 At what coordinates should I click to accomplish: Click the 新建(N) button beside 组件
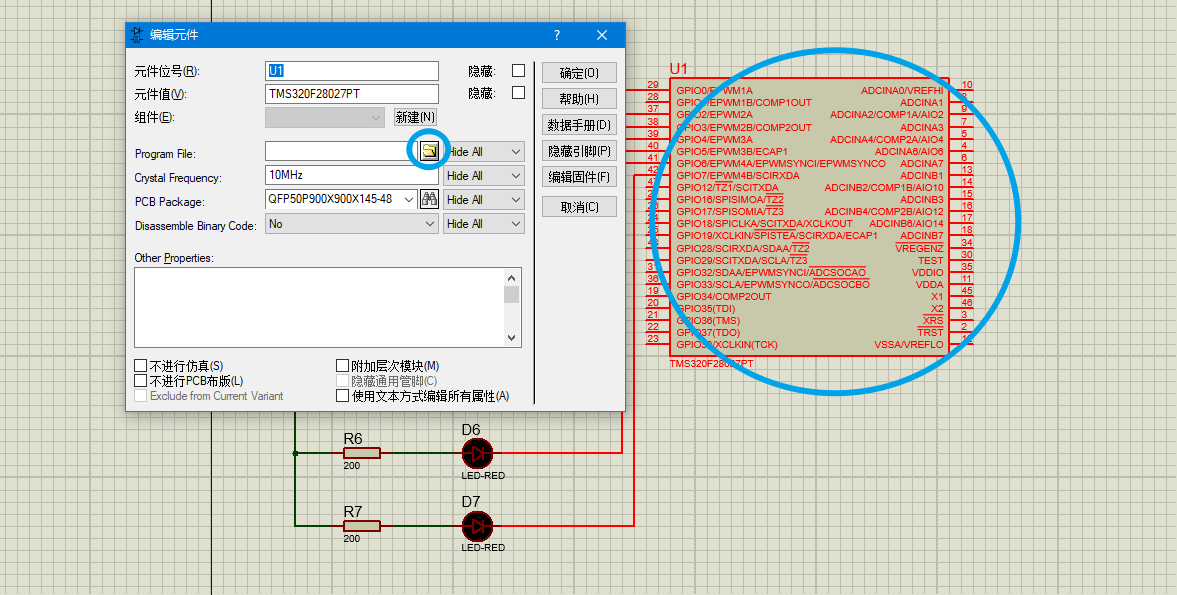click(x=414, y=116)
